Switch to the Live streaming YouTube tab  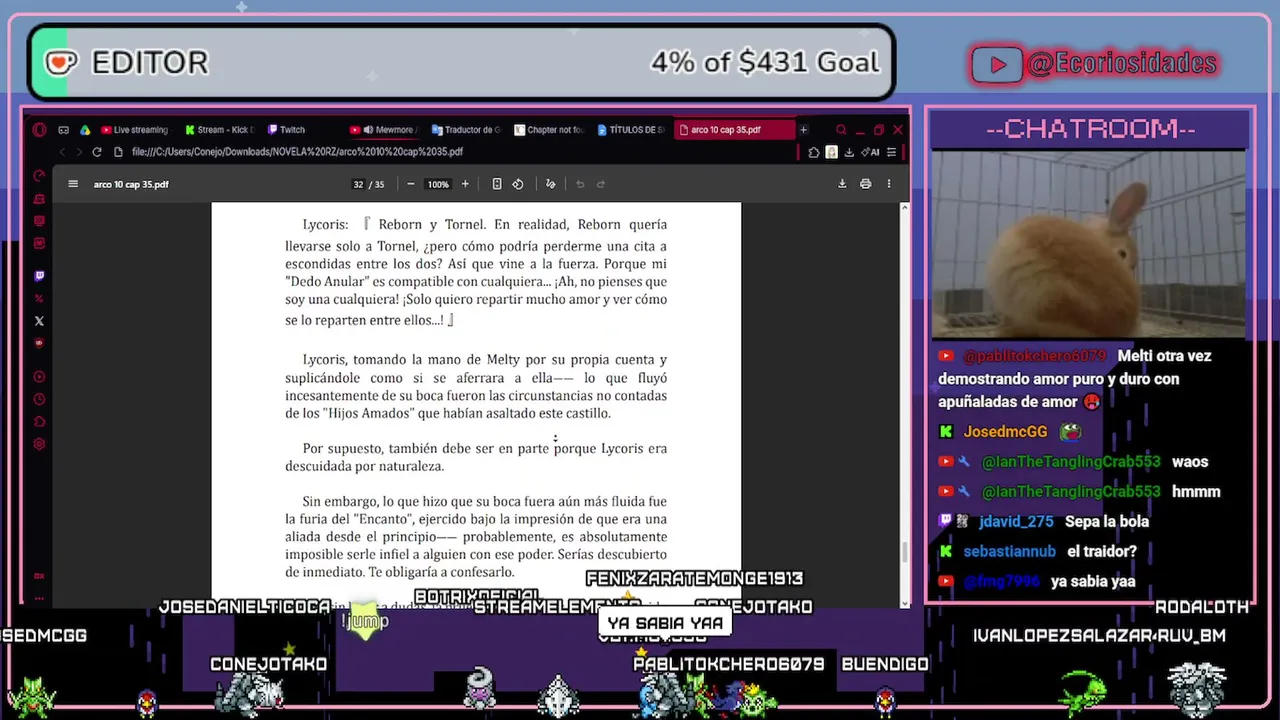[135, 130]
